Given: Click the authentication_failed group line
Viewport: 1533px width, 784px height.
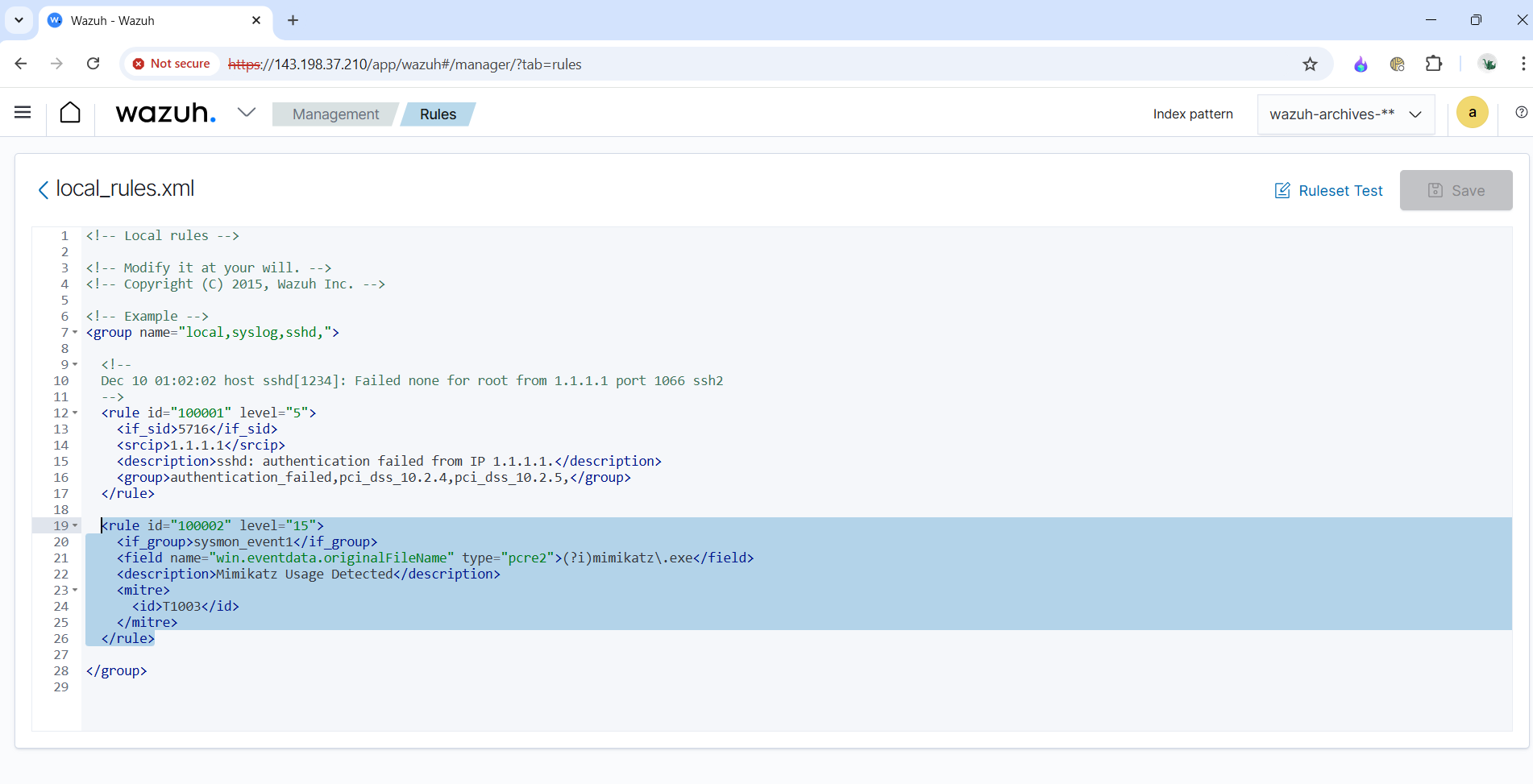Looking at the screenshot, I should (374, 478).
